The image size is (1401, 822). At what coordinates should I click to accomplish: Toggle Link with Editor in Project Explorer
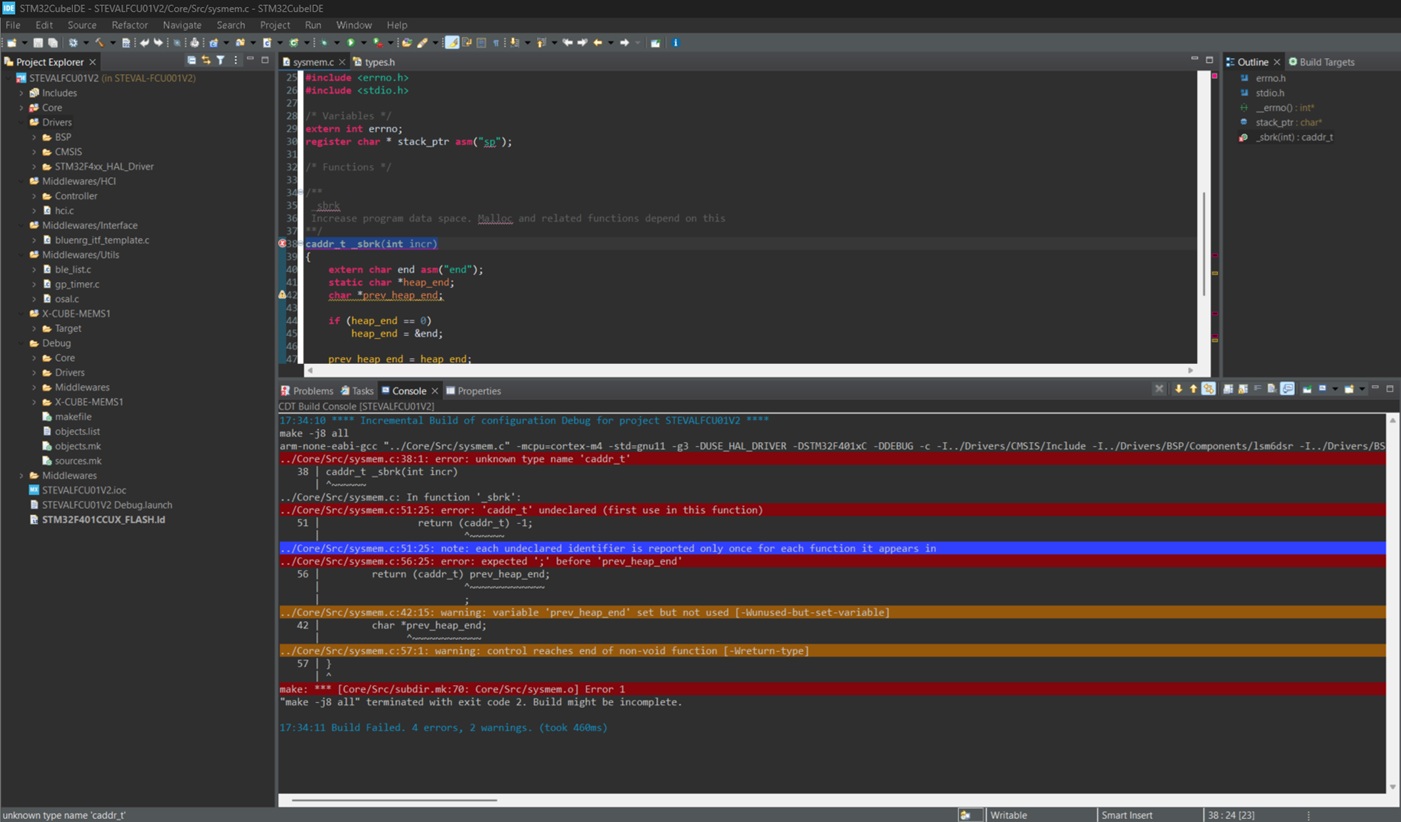(206, 61)
